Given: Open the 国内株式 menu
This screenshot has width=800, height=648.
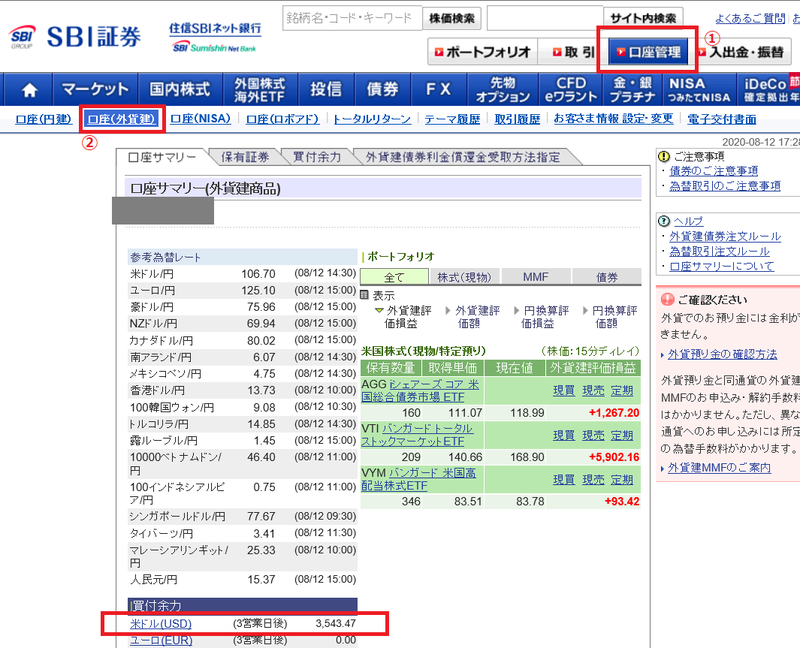Looking at the screenshot, I should (x=180, y=90).
